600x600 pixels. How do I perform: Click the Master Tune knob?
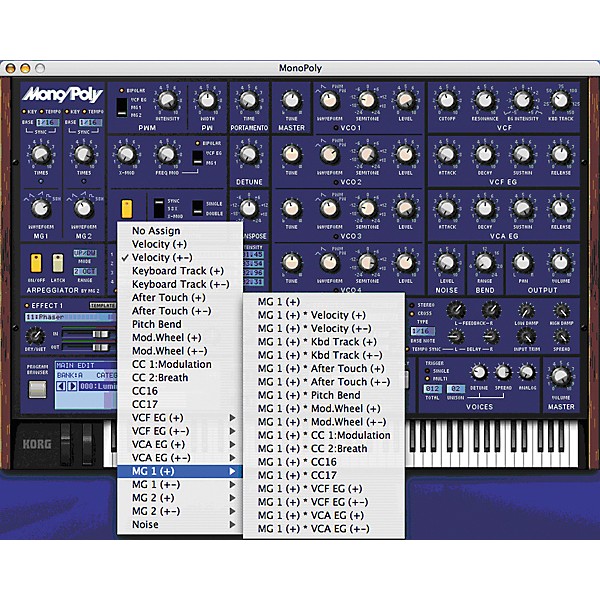pyautogui.click(x=291, y=101)
